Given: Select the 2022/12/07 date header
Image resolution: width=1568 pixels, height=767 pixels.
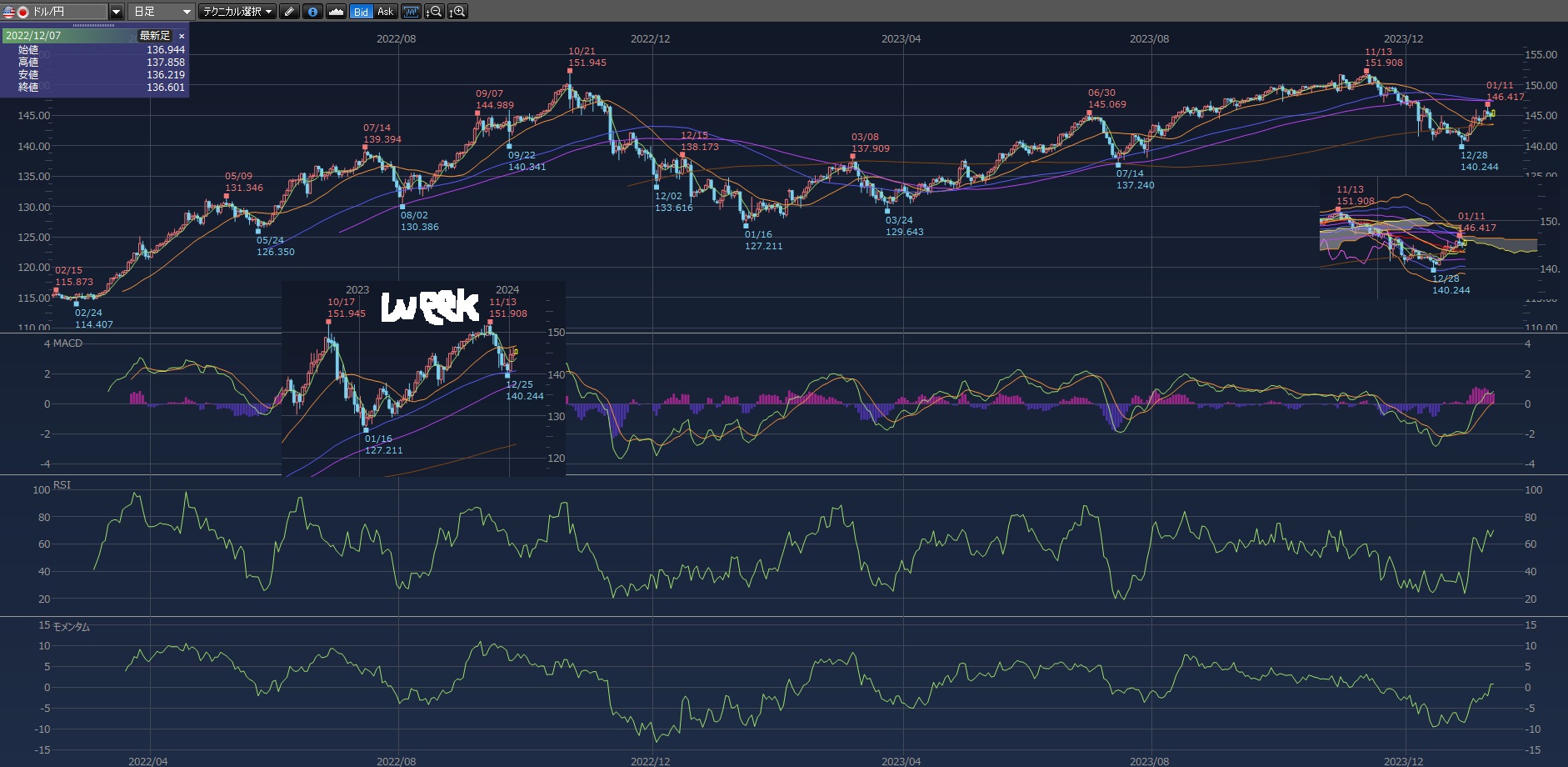Looking at the screenshot, I should coord(33,36).
